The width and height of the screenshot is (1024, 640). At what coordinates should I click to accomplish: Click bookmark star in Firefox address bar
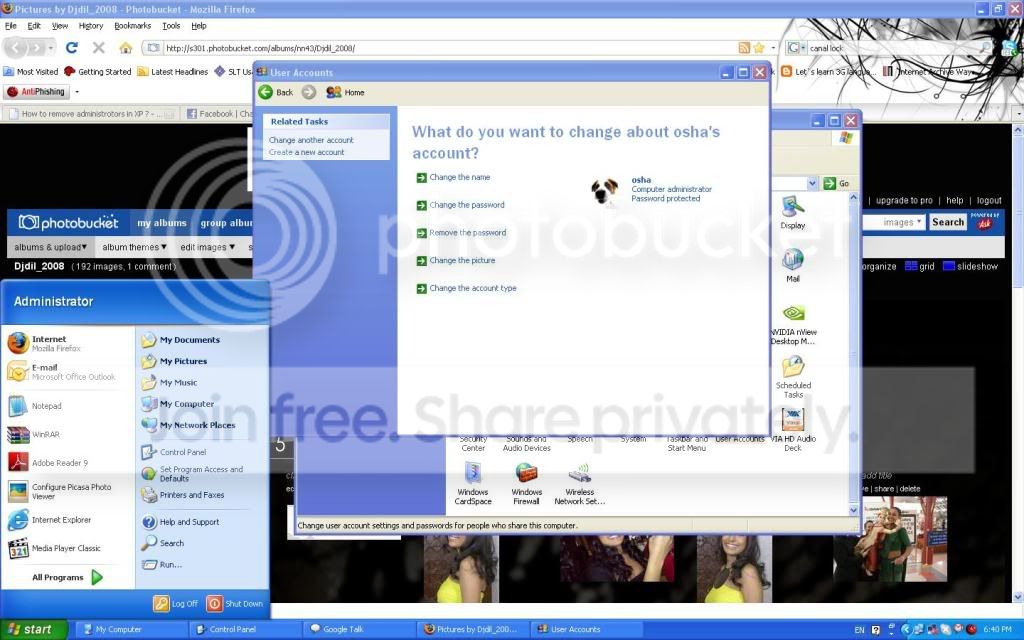point(758,48)
